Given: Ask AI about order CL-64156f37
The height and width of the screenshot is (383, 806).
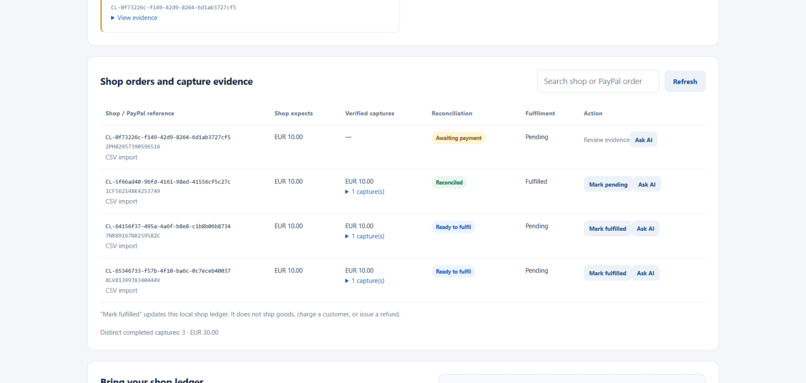Looking at the screenshot, I should point(646,229).
